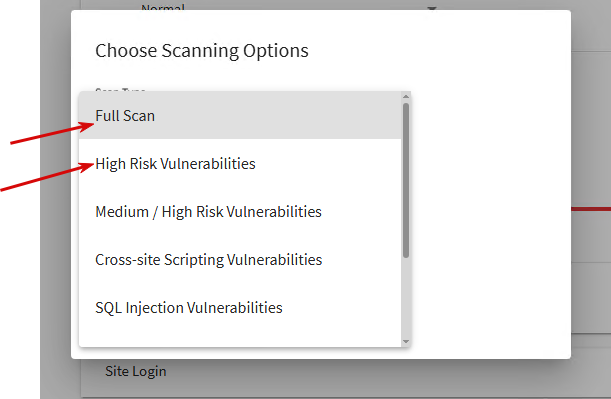Click empty list space below SQL Injection
The height and width of the screenshot is (399, 611).
coord(240,338)
